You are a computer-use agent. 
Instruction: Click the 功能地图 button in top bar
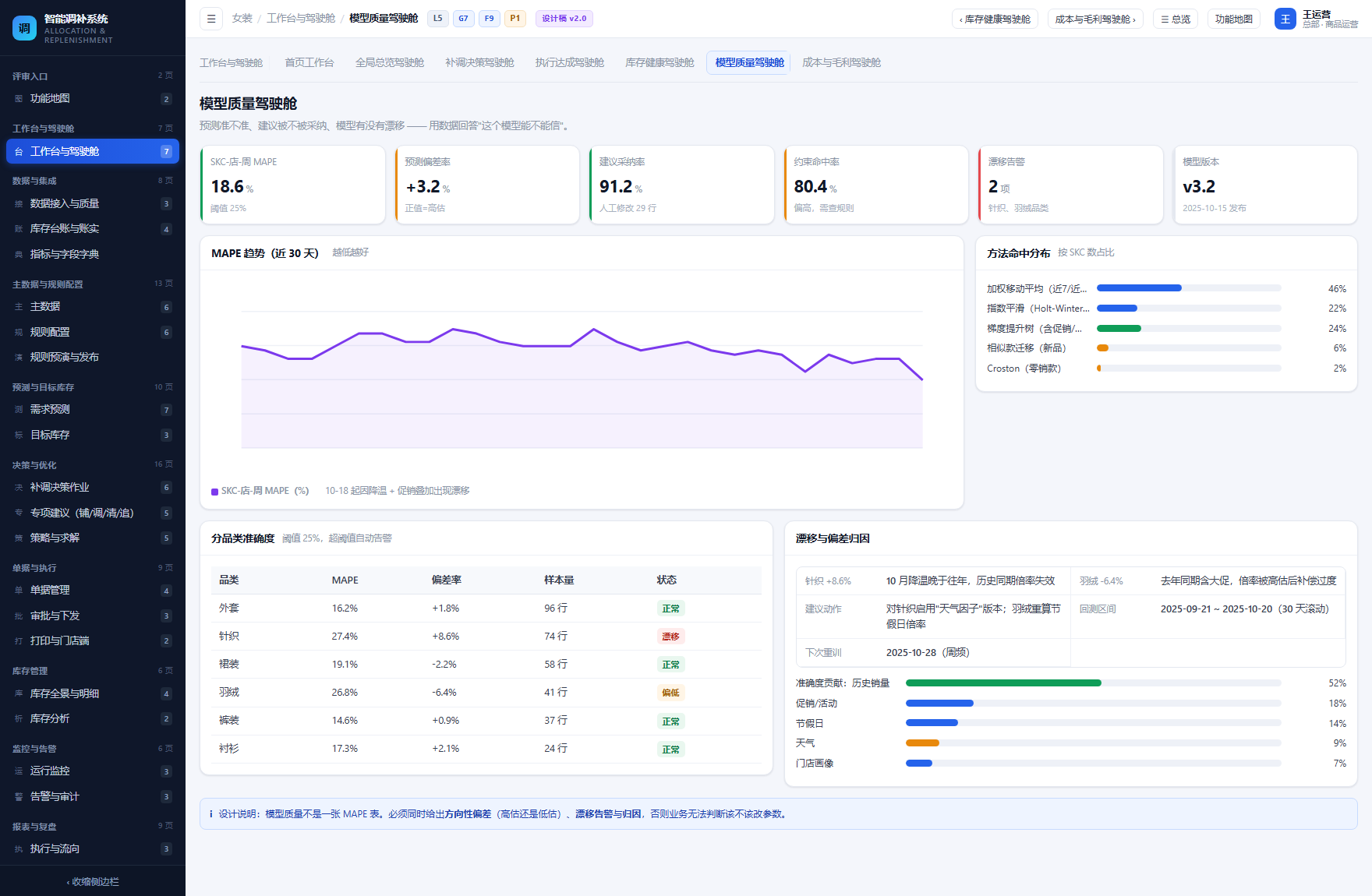[x=1233, y=19]
